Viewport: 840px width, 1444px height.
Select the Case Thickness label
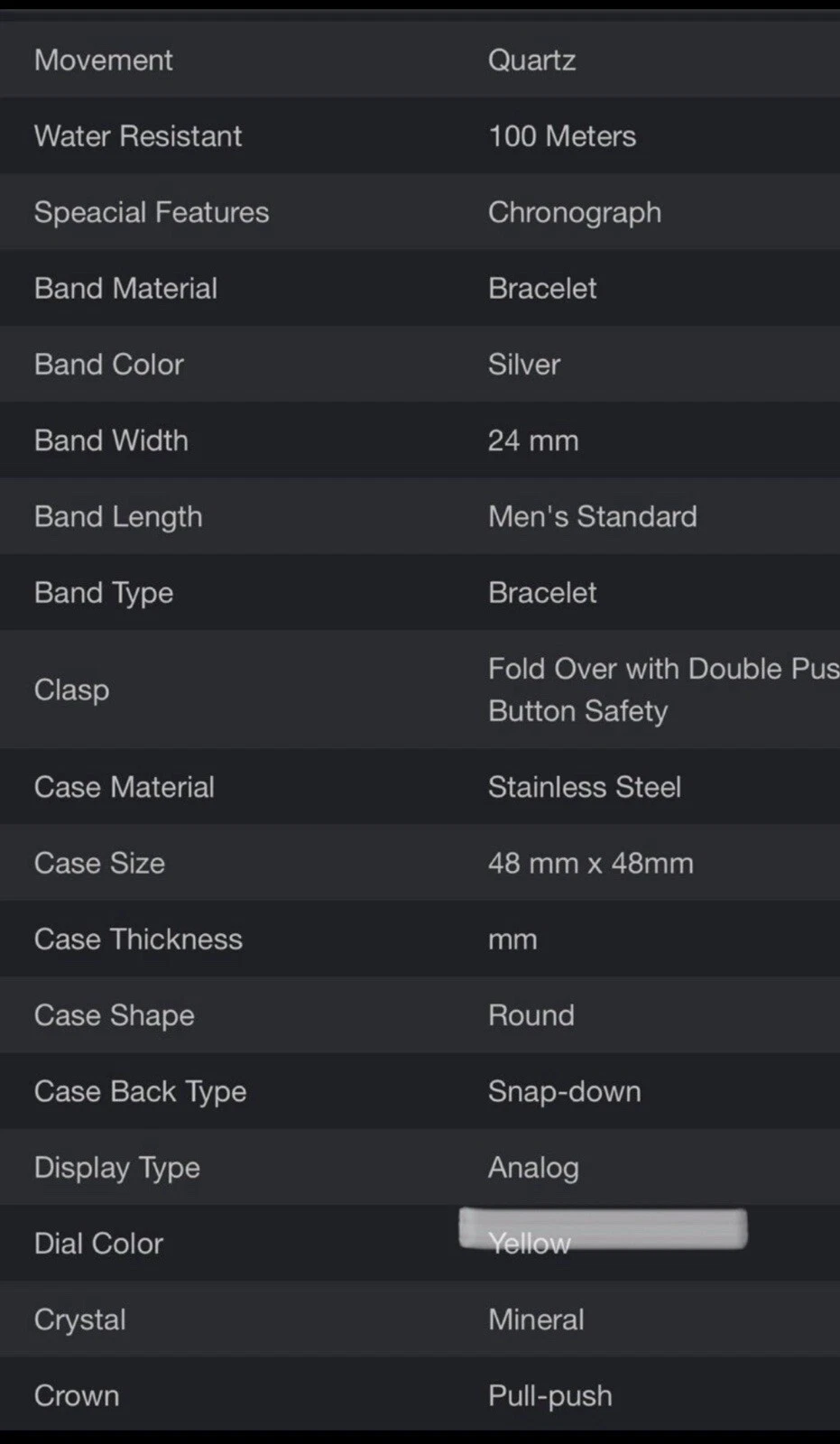pos(138,940)
